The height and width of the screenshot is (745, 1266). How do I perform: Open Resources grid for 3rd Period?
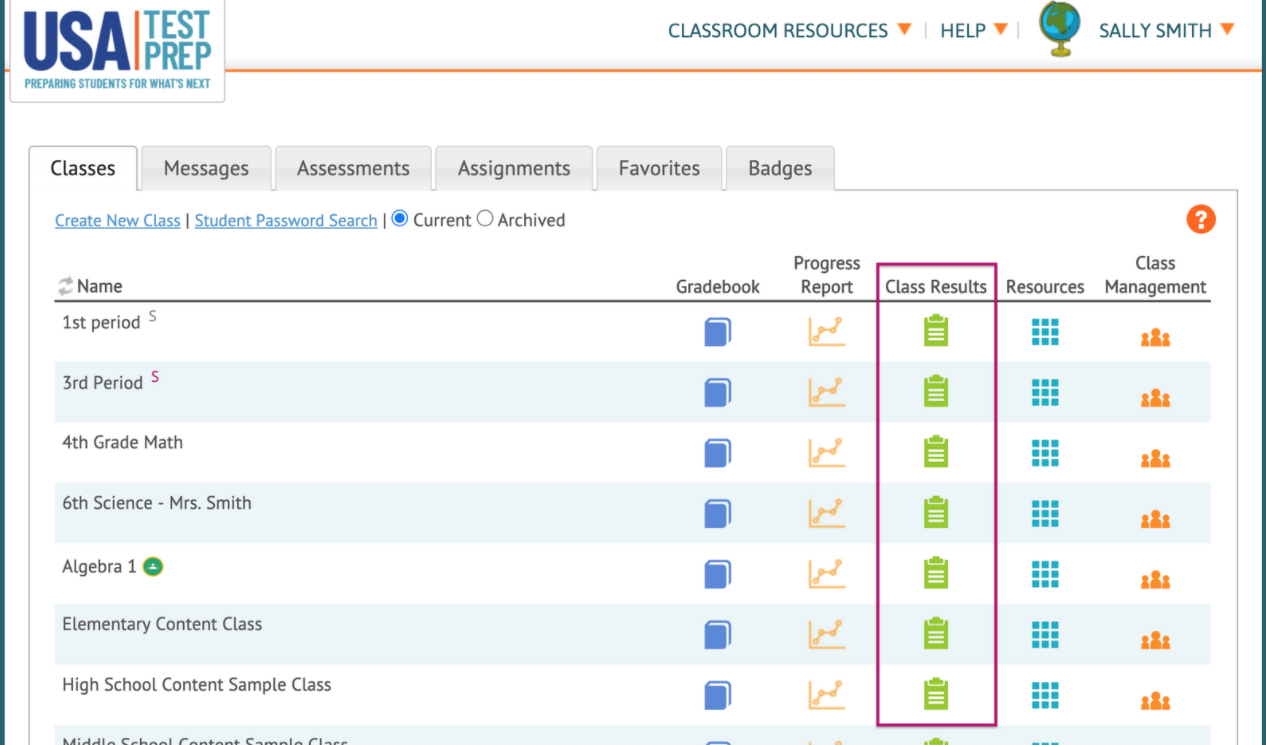pyautogui.click(x=1045, y=393)
